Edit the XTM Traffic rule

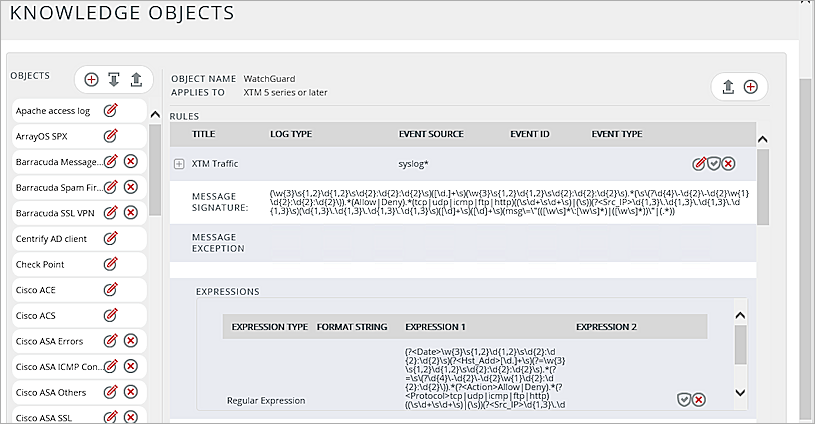pos(699,163)
